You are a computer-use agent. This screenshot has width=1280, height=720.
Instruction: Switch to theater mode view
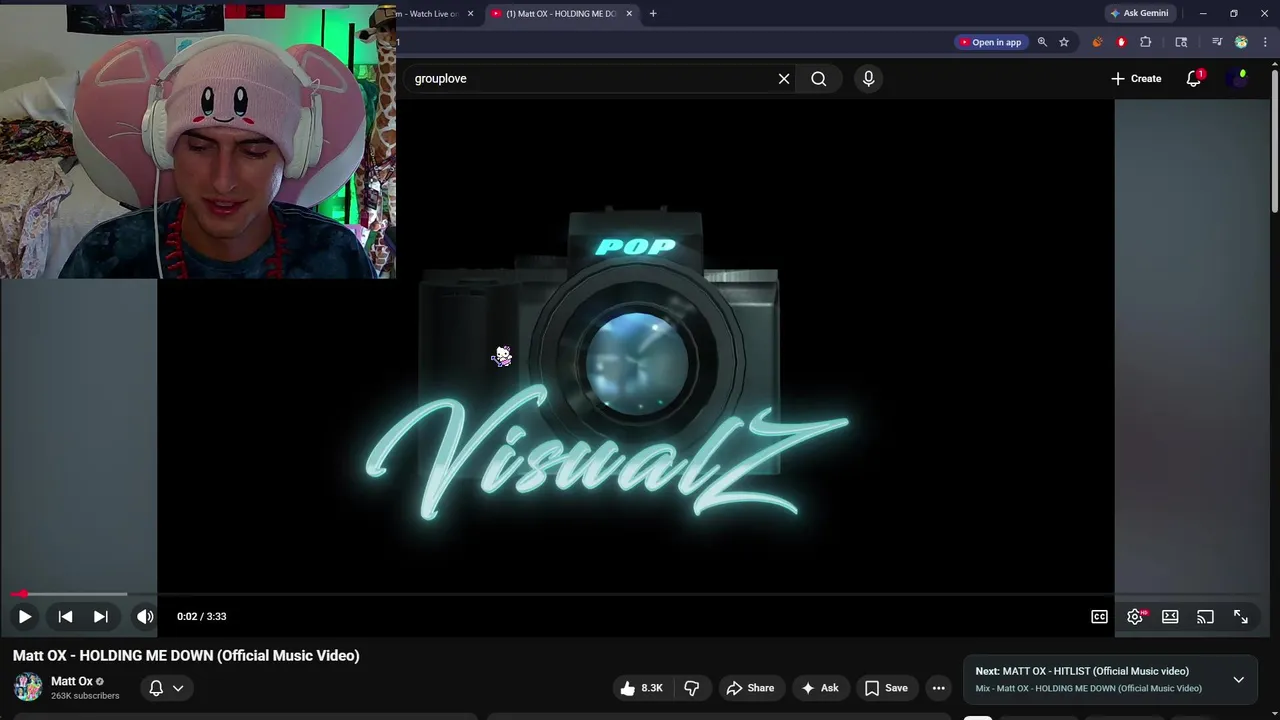1170,617
